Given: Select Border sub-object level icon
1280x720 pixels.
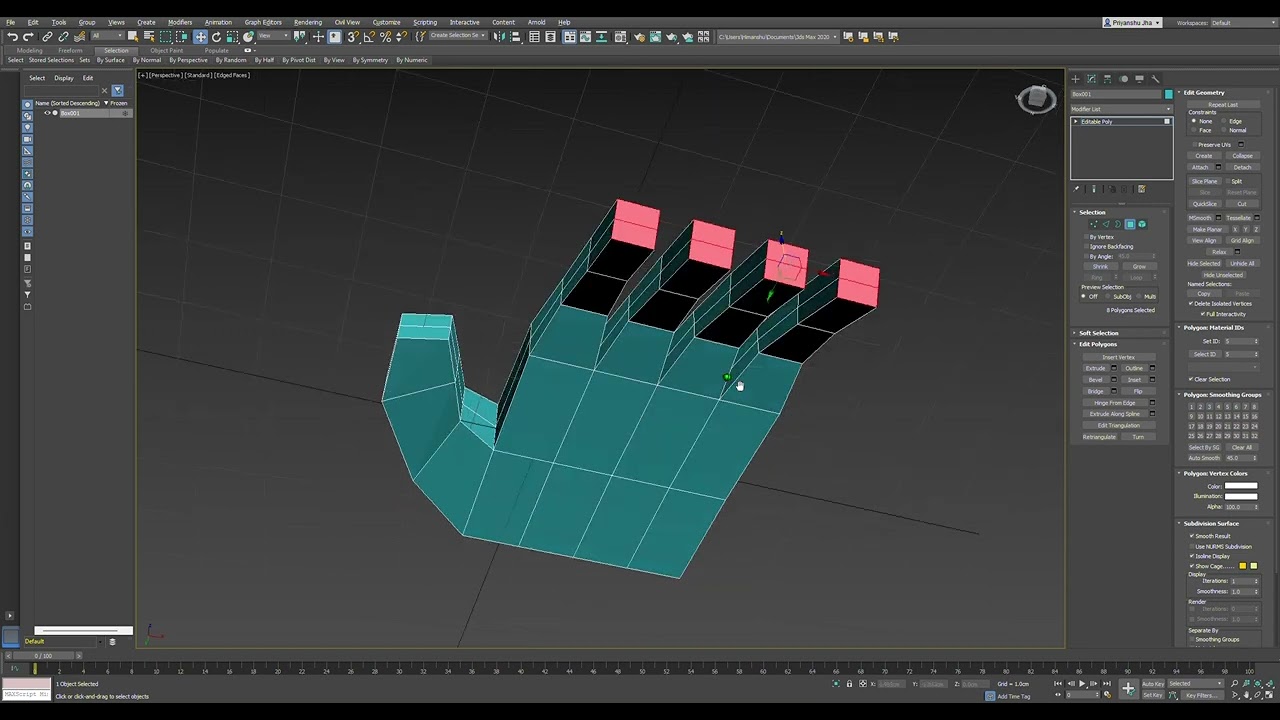Looking at the screenshot, I should coord(1117,224).
